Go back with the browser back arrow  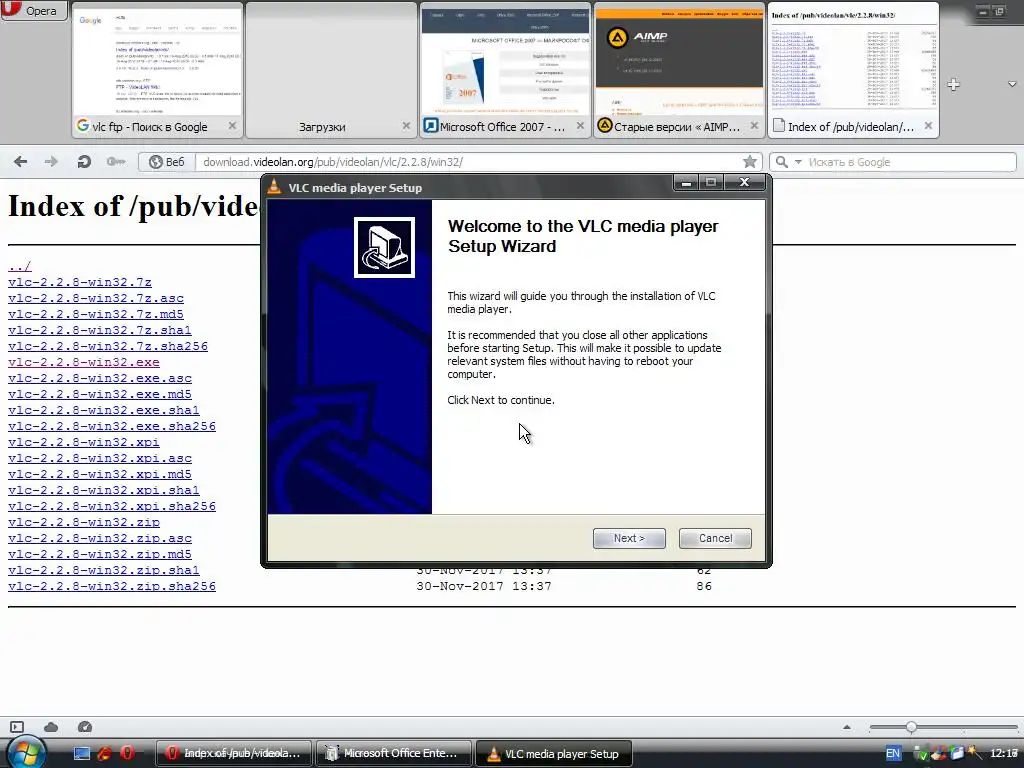click(20, 161)
